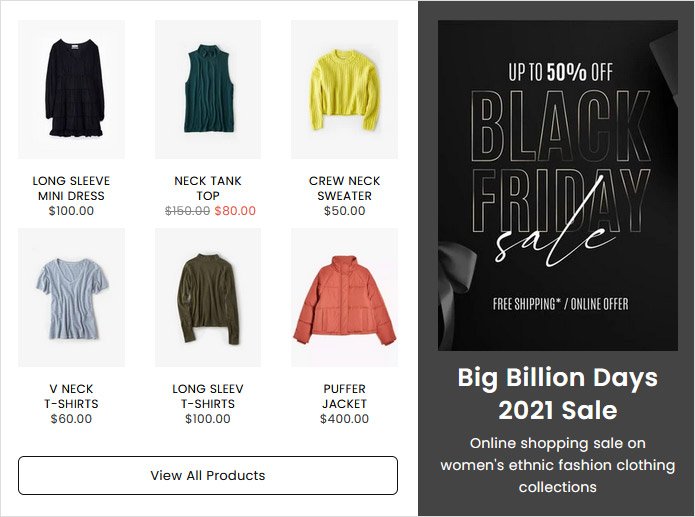This screenshot has width=695, height=517.
Task: Click the green Neck Tank Top image
Action: point(208,90)
